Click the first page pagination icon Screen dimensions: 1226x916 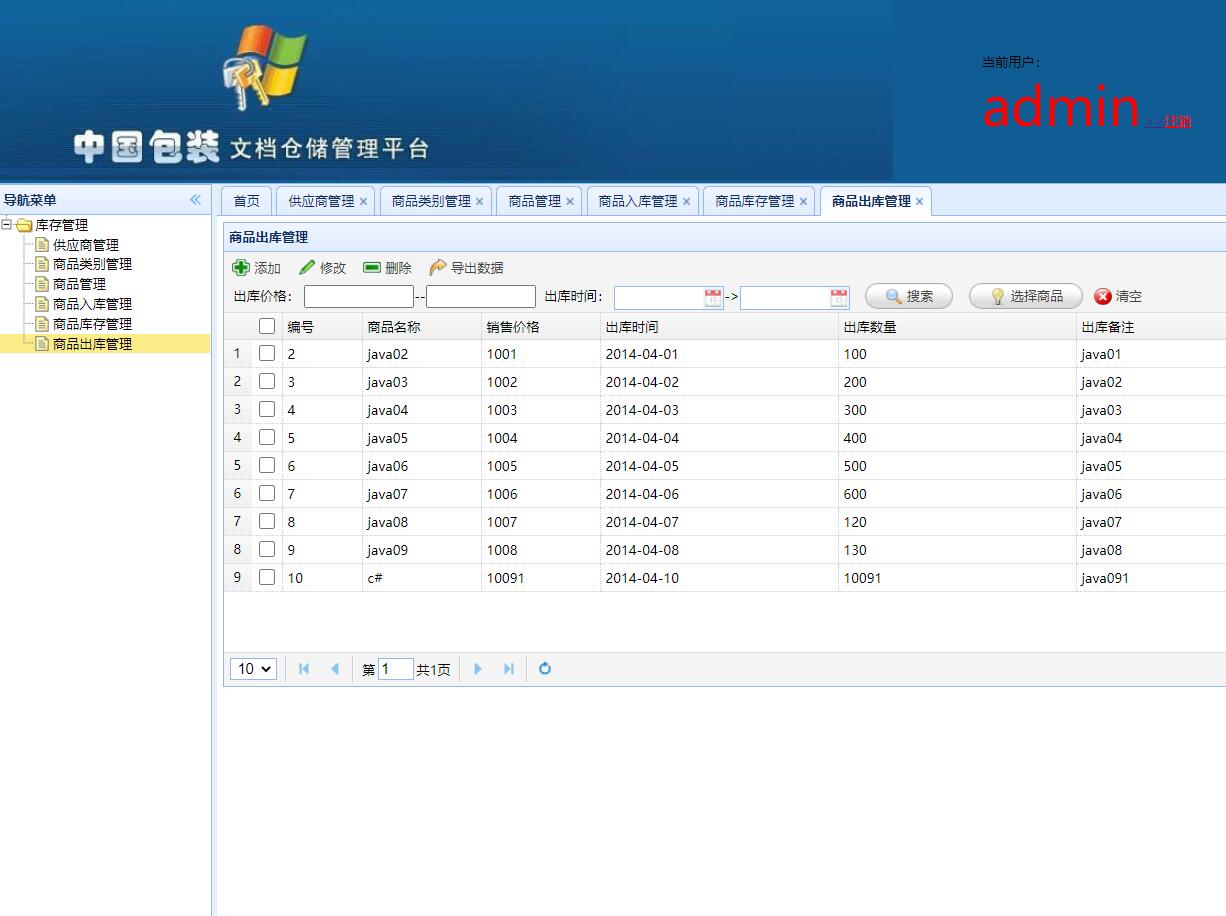point(304,668)
